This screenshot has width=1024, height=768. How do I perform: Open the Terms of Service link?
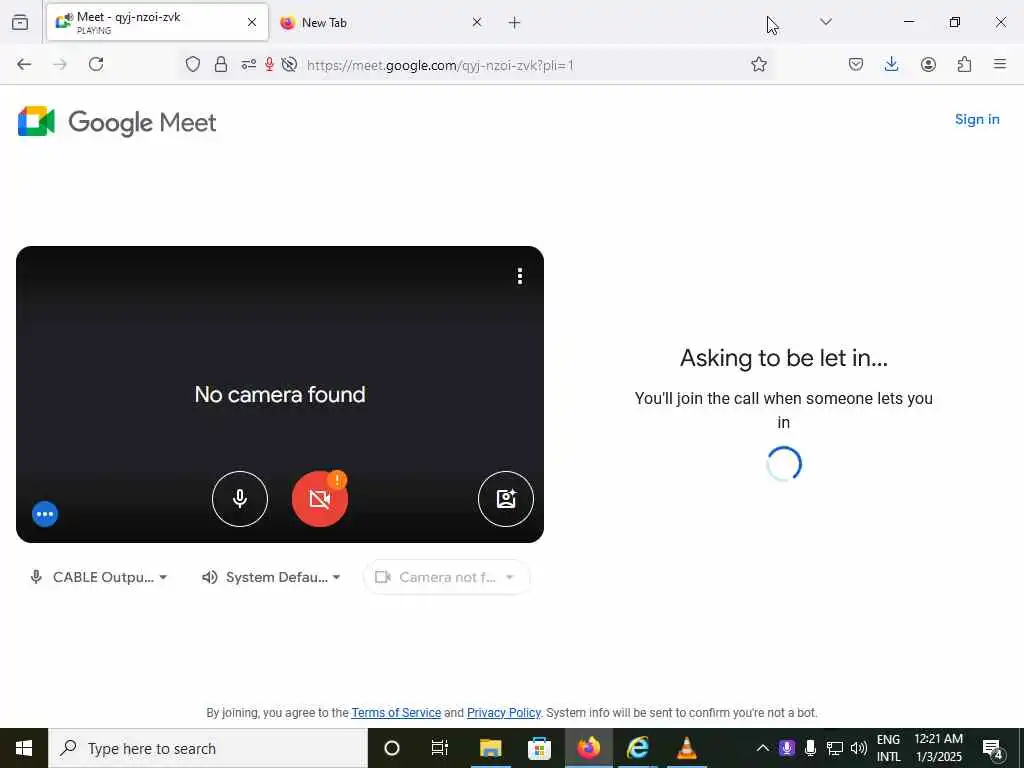[x=396, y=712]
